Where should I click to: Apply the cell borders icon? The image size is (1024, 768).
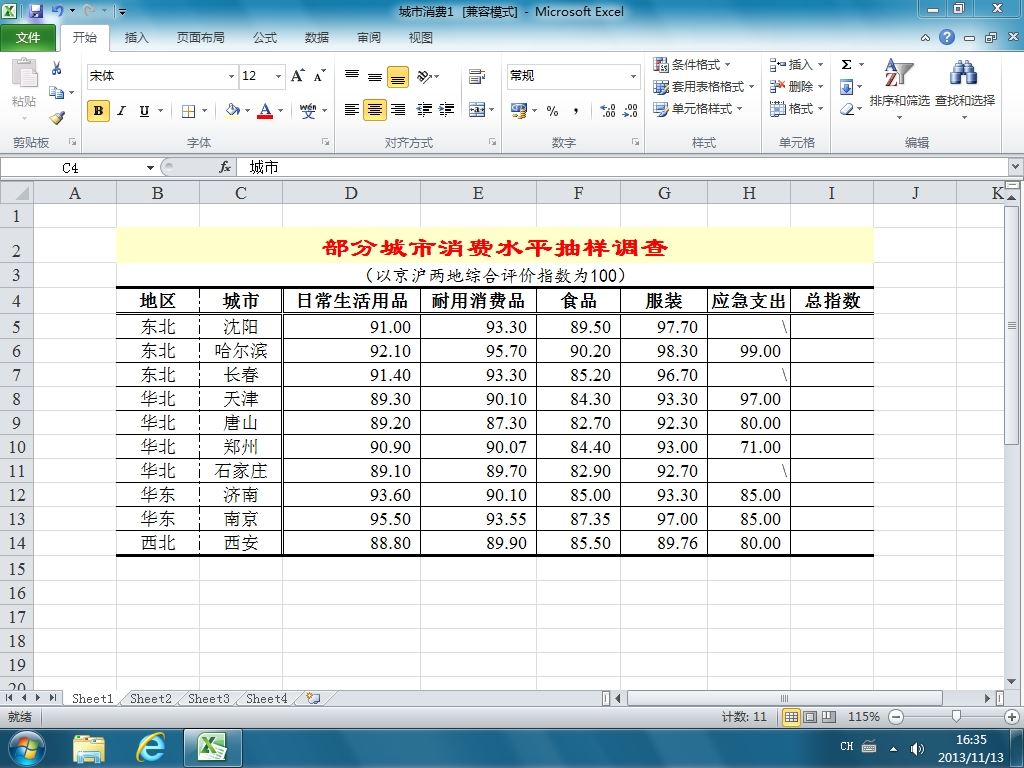tap(188, 111)
